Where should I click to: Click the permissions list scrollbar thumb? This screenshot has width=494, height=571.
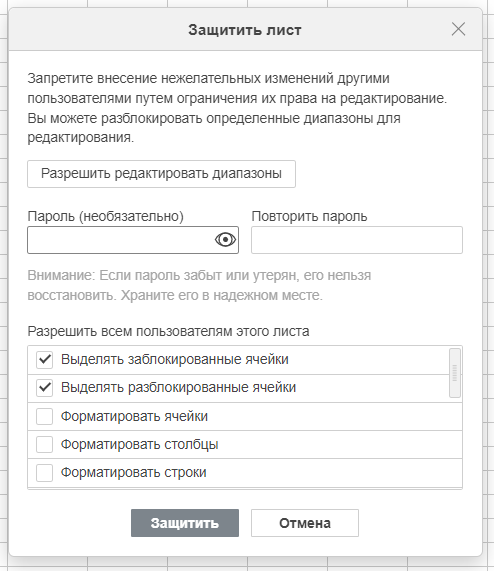[x=455, y=373]
